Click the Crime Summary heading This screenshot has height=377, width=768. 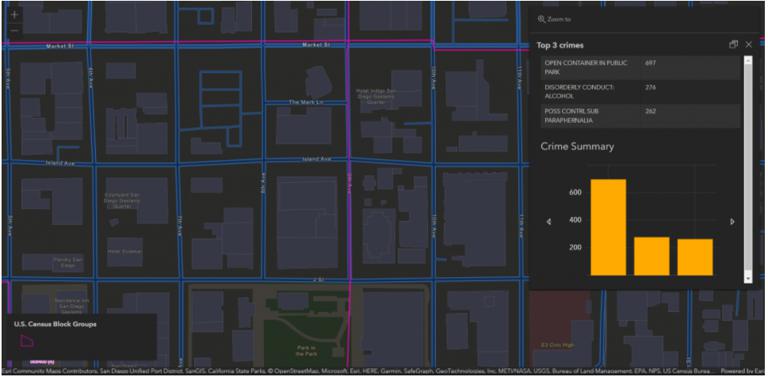click(577, 146)
